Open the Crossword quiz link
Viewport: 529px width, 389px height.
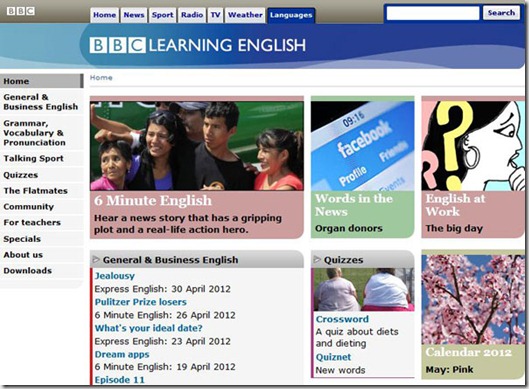pos(342,319)
